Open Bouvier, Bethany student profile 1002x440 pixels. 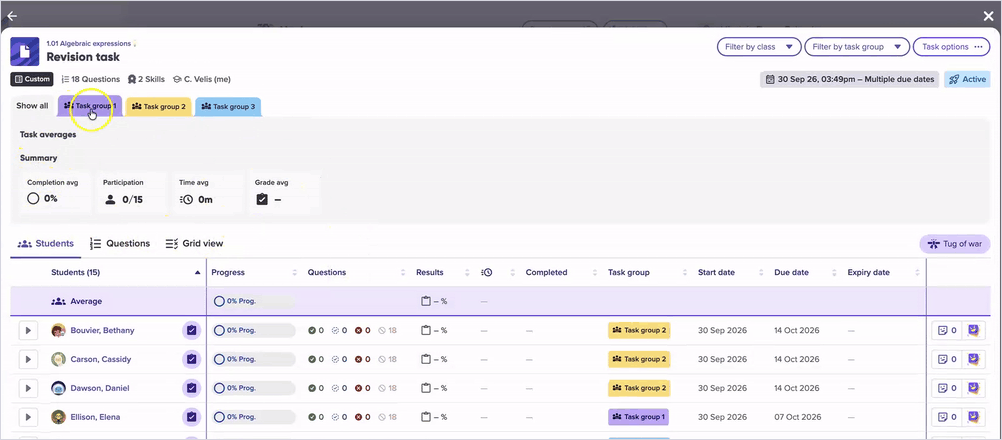click(102, 331)
